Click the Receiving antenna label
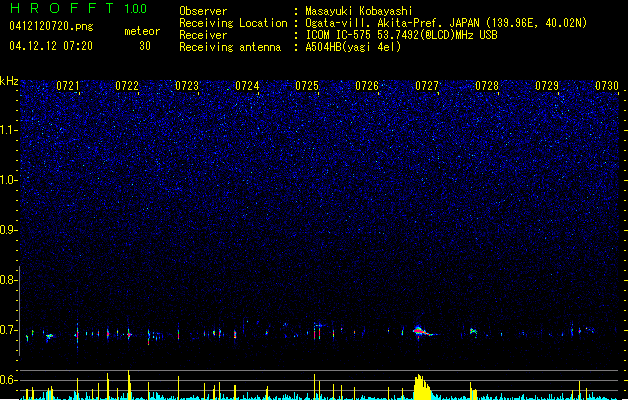 [x=230, y=47]
